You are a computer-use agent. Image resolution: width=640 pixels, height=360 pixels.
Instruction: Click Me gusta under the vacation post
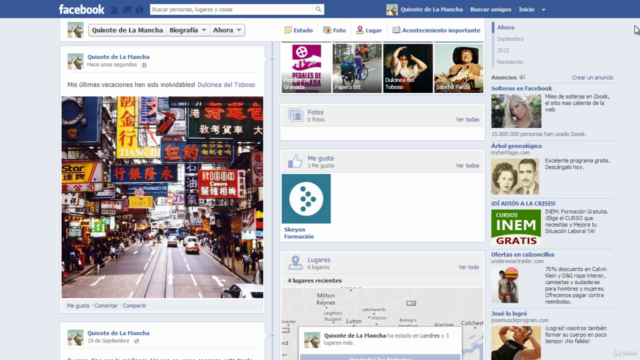coord(78,306)
